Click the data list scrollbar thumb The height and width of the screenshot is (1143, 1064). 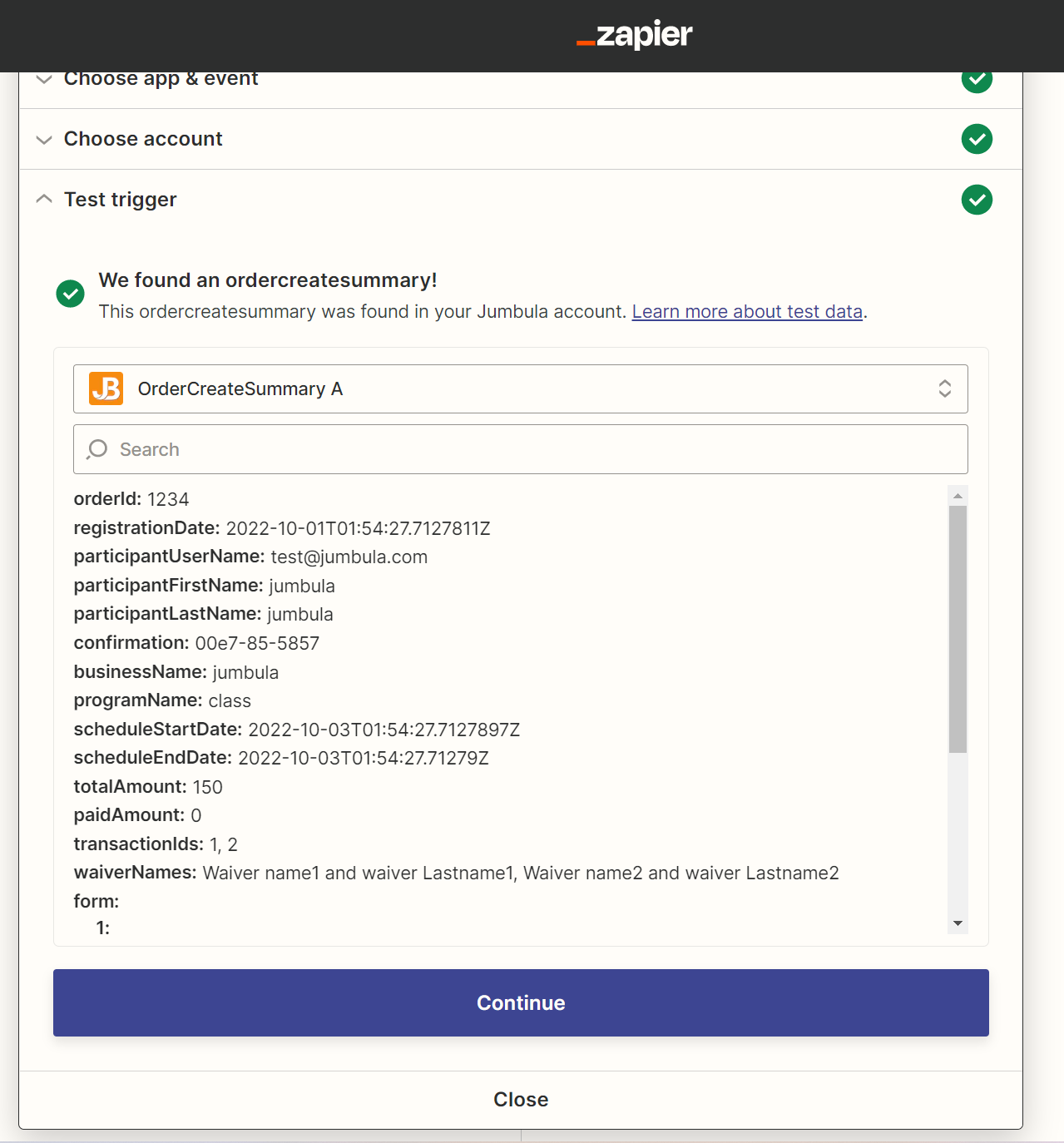pos(958,629)
